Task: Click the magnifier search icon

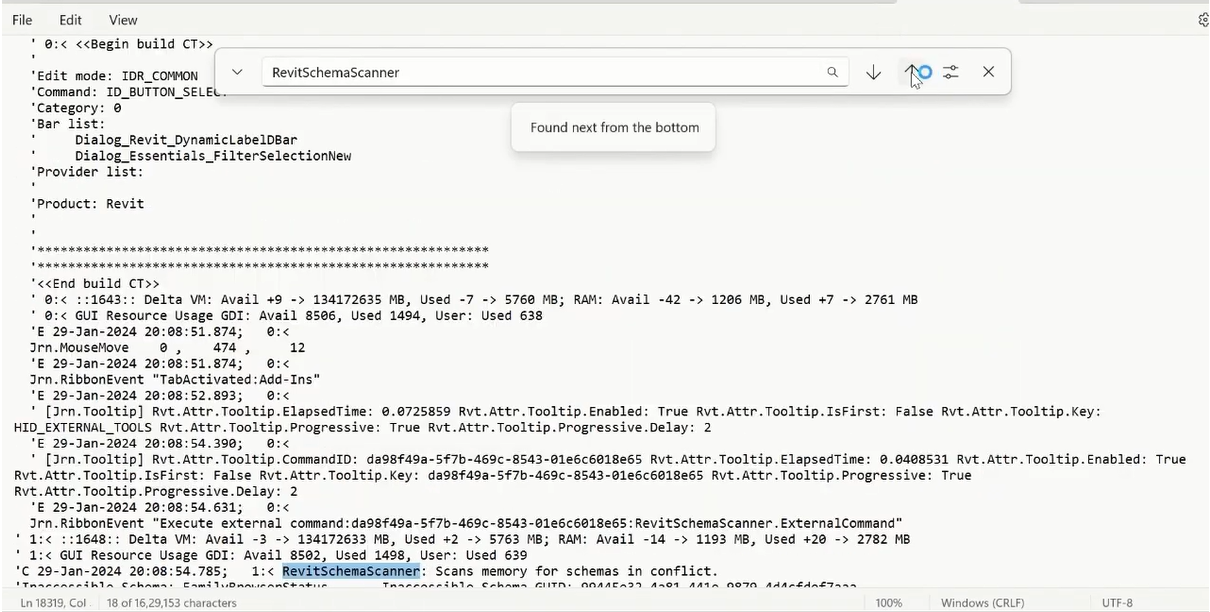Action: pyautogui.click(x=832, y=72)
